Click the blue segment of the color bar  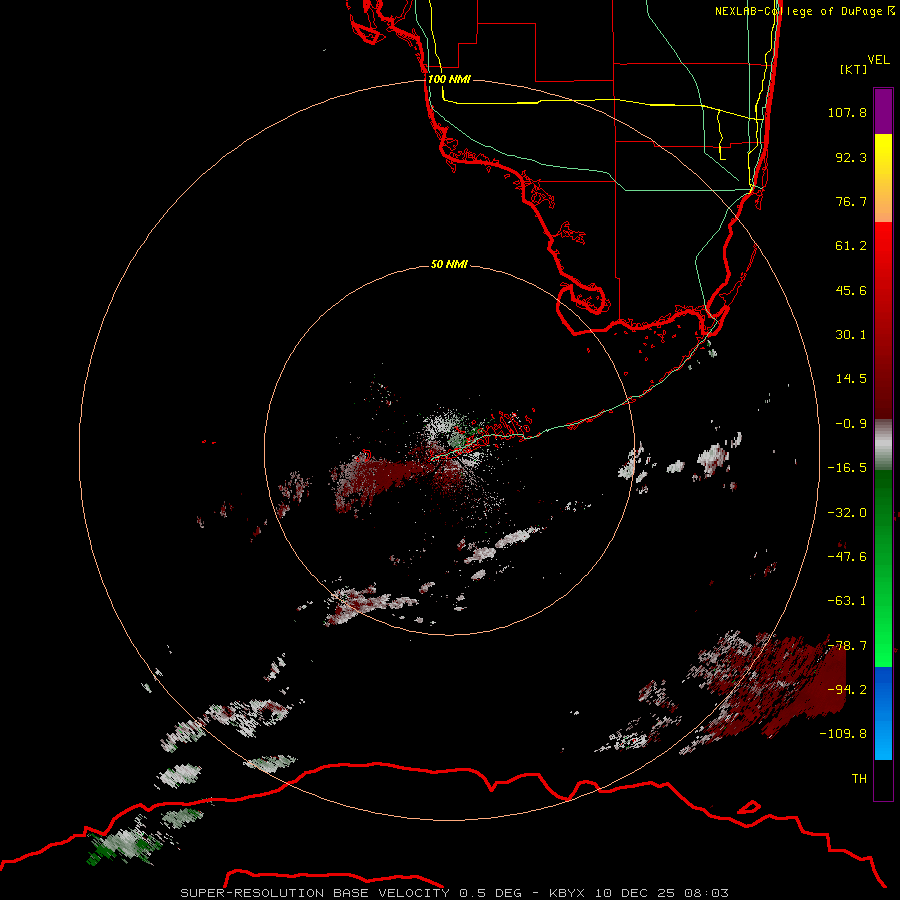point(883,713)
